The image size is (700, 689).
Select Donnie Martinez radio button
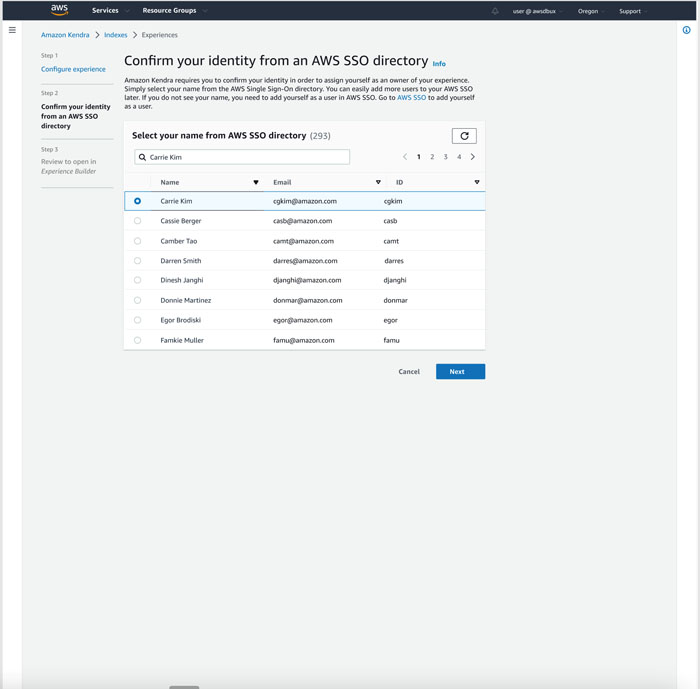pos(138,300)
